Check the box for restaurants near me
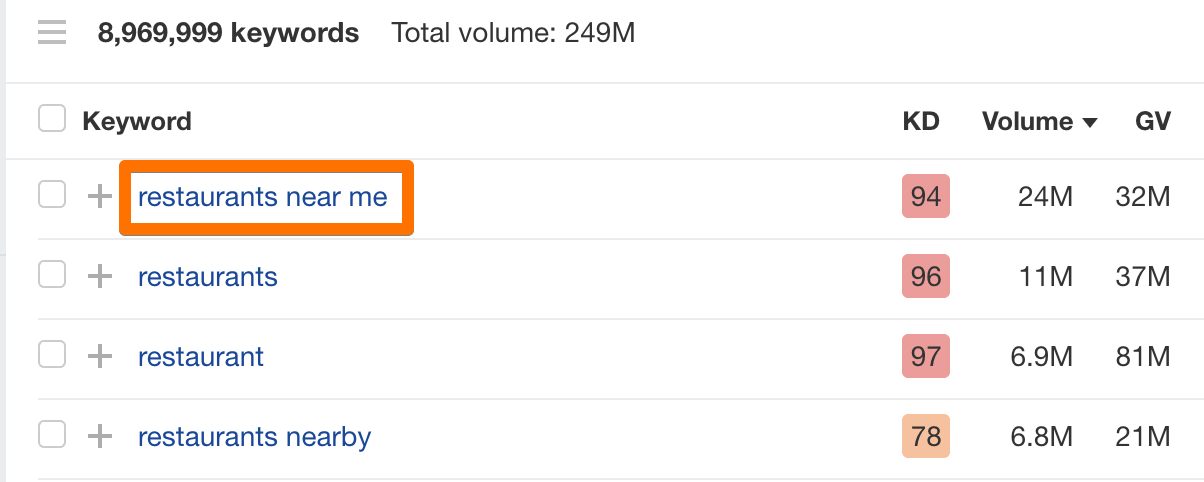The height and width of the screenshot is (482, 1204). pos(52,195)
